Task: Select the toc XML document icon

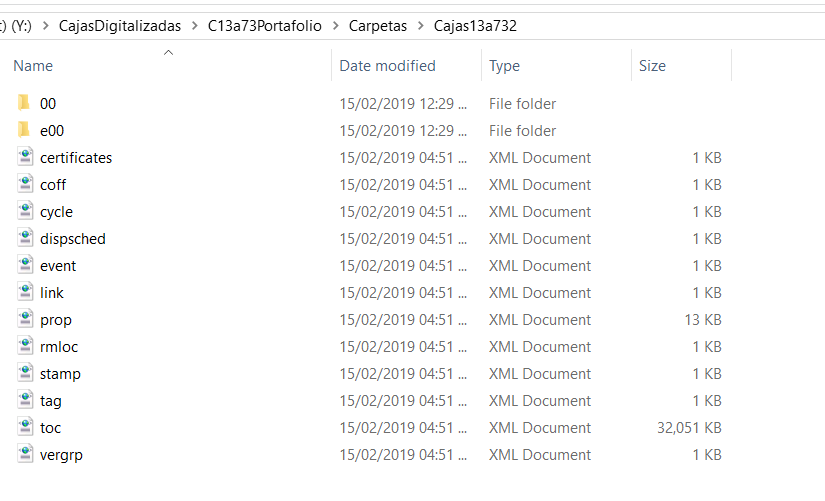Action: [25, 427]
